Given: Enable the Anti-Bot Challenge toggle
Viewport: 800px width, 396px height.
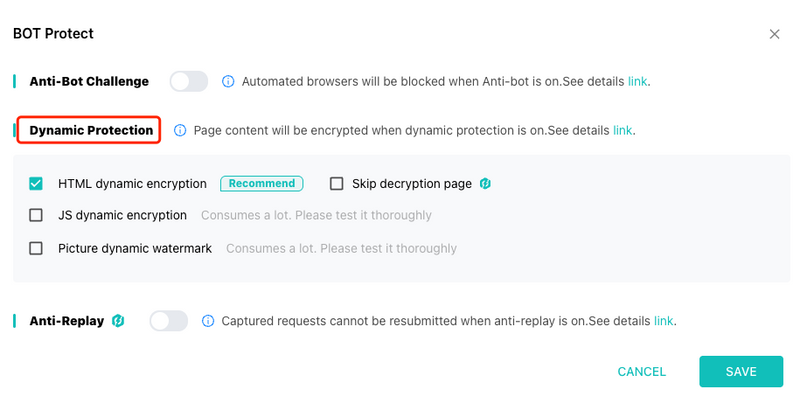Looking at the screenshot, I should click(189, 82).
